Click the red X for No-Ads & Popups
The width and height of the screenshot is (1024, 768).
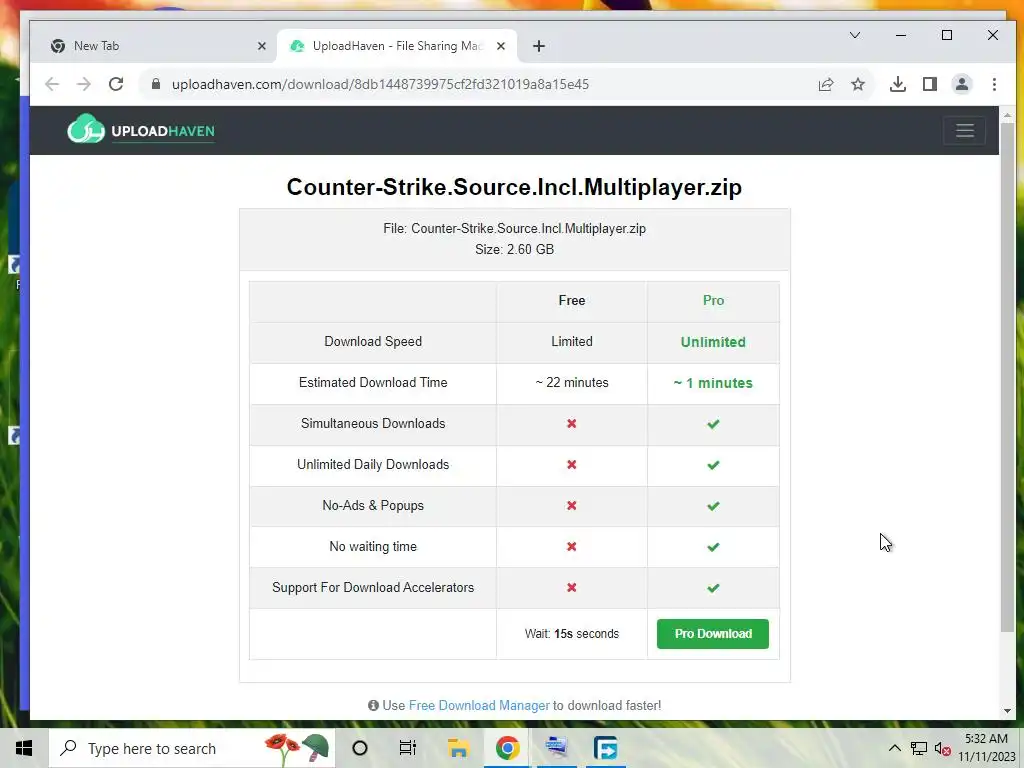571,505
